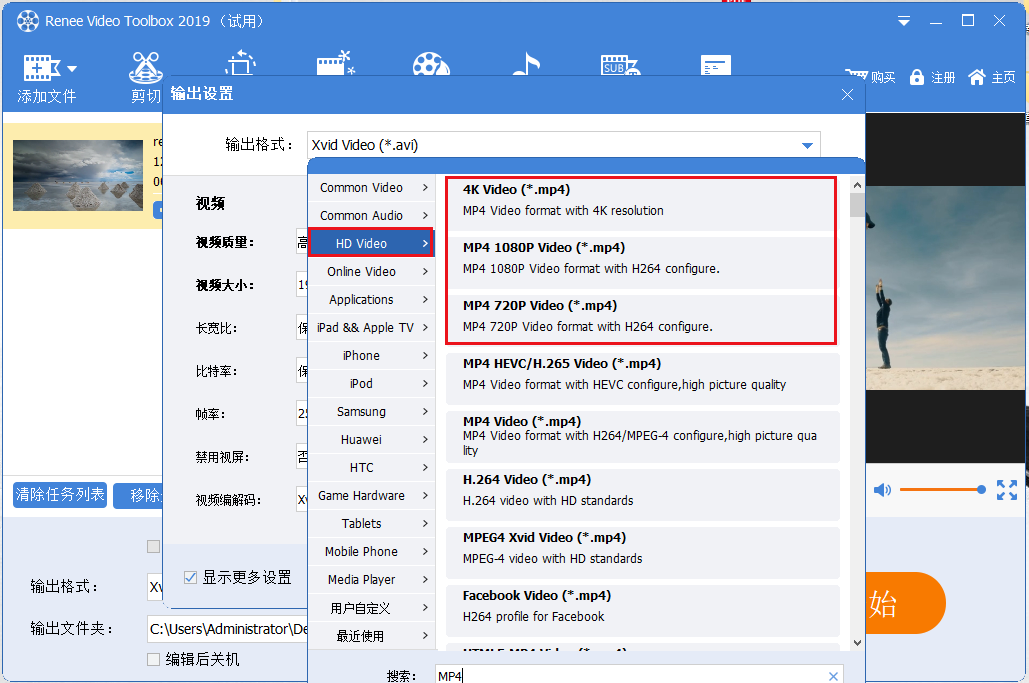Click the film reel watermark icon
This screenshot has height=683, width=1029.
430,64
